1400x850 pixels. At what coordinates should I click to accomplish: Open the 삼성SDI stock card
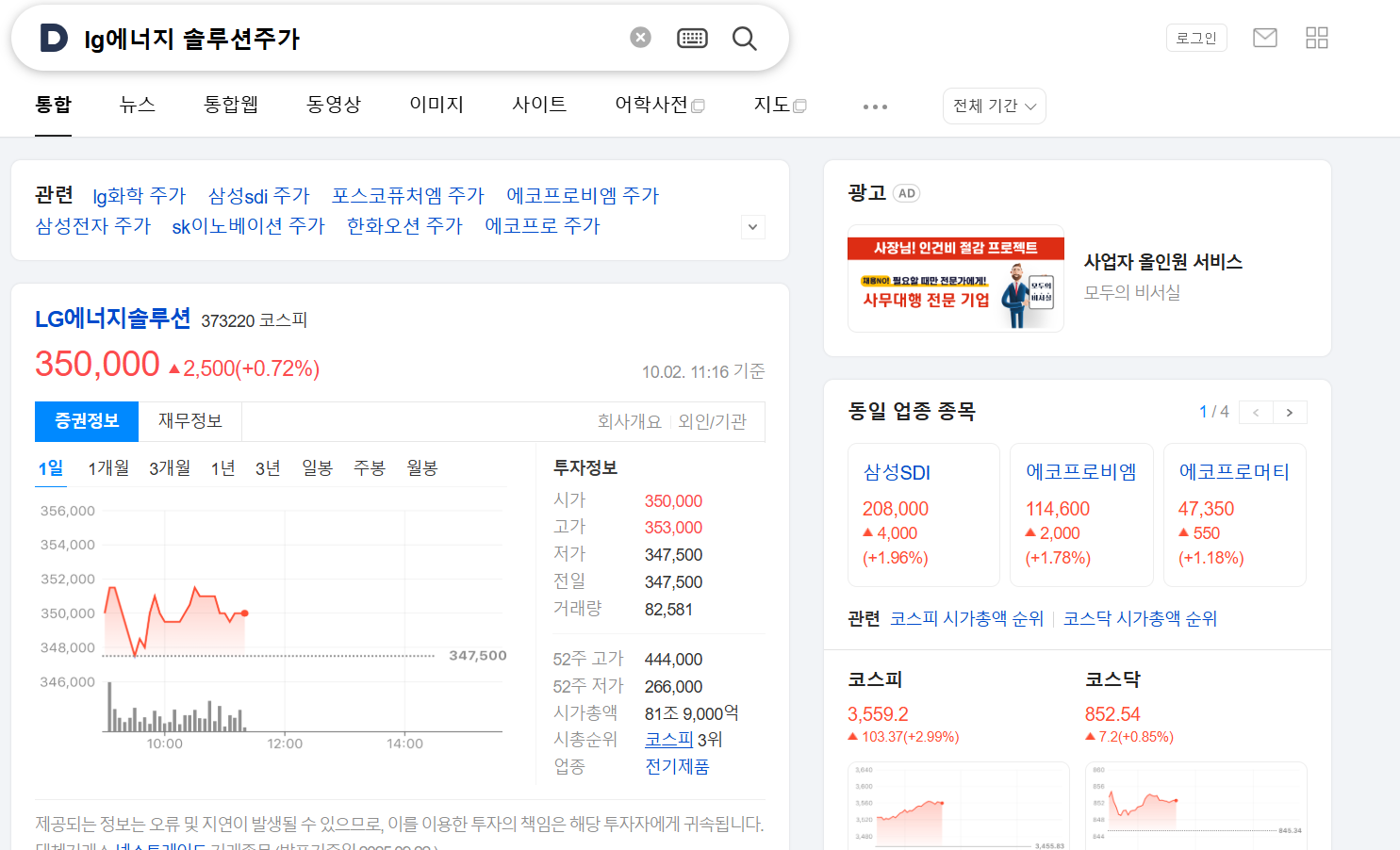[924, 515]
